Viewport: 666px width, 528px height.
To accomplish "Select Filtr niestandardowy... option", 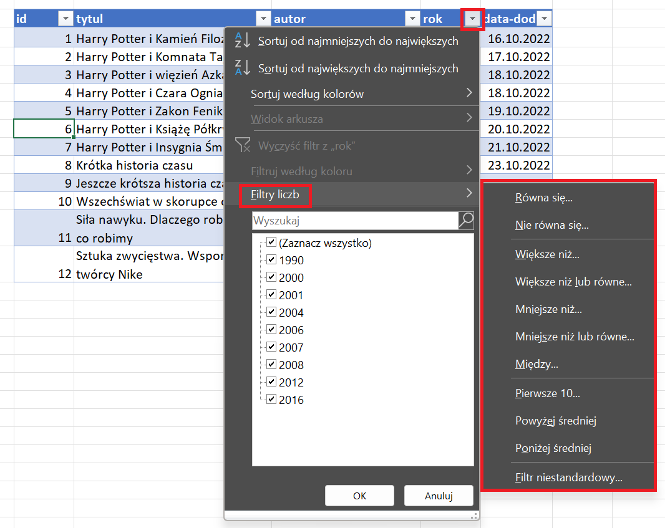I will pyautogui.click(x=568, y=478).
